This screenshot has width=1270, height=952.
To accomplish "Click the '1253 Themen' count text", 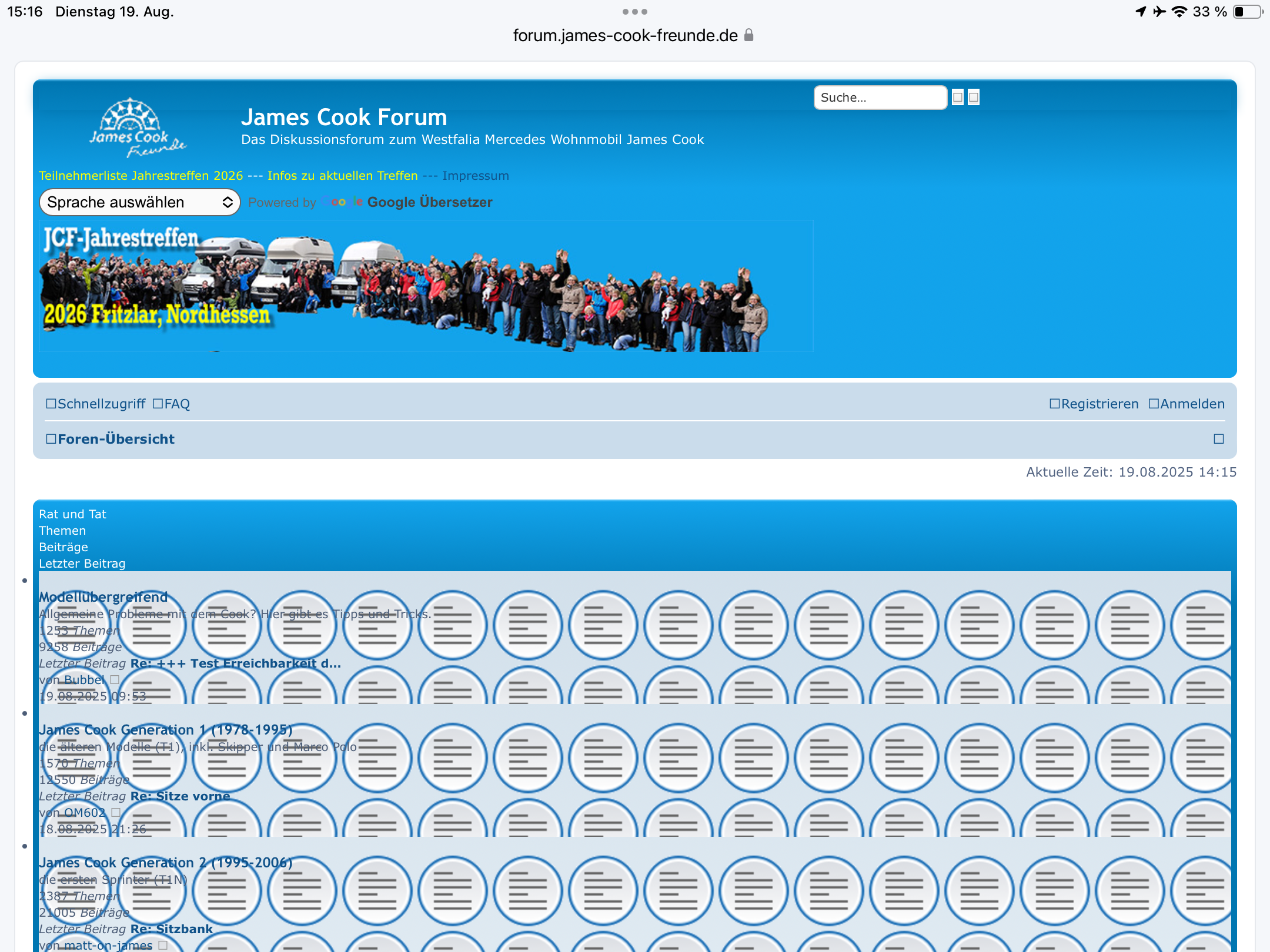I will (79, 631).
